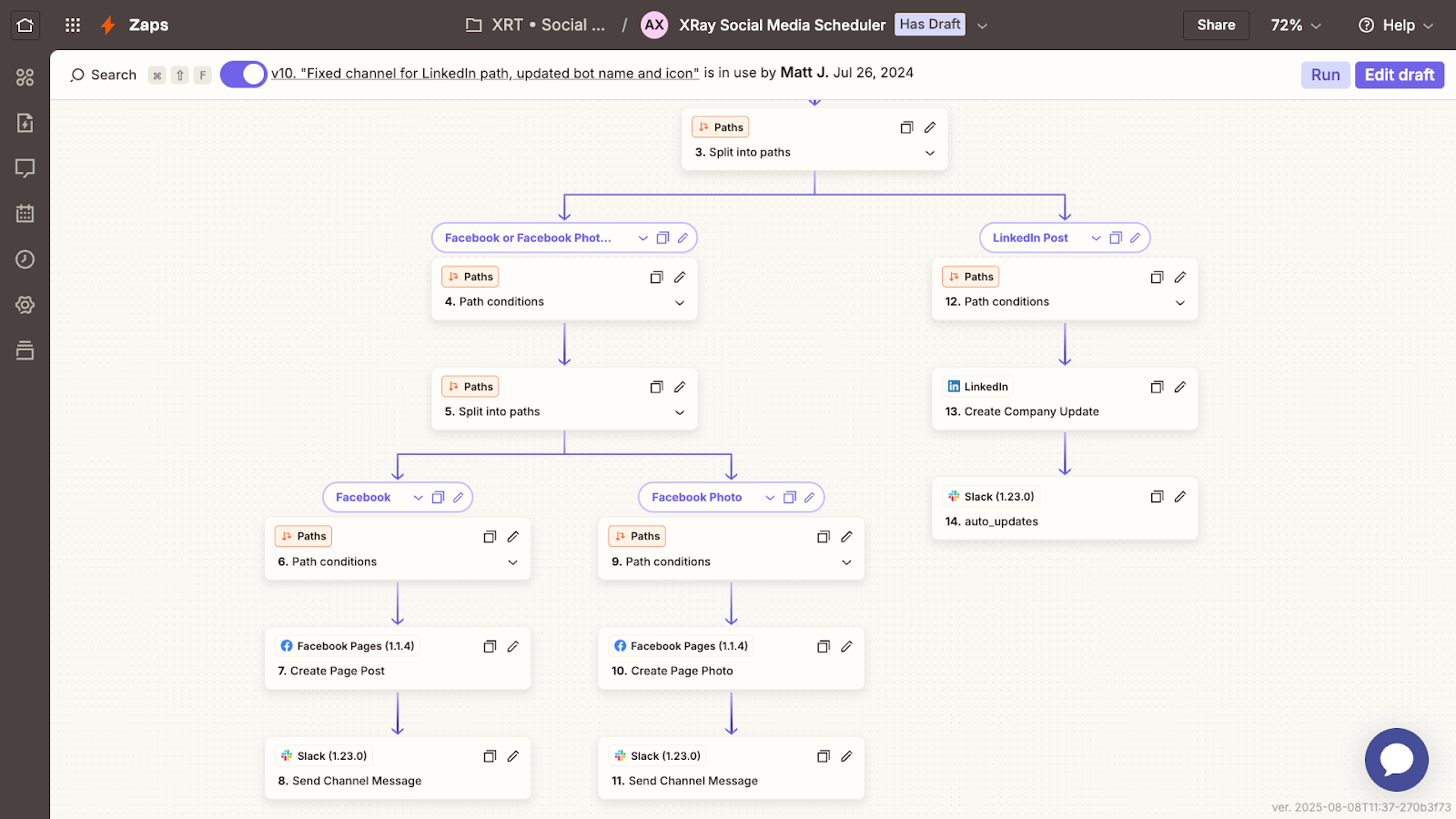The image size is (1456, 819).
Task: Click the Zaps lightning bolt logo
Action: tap(108, 25)
